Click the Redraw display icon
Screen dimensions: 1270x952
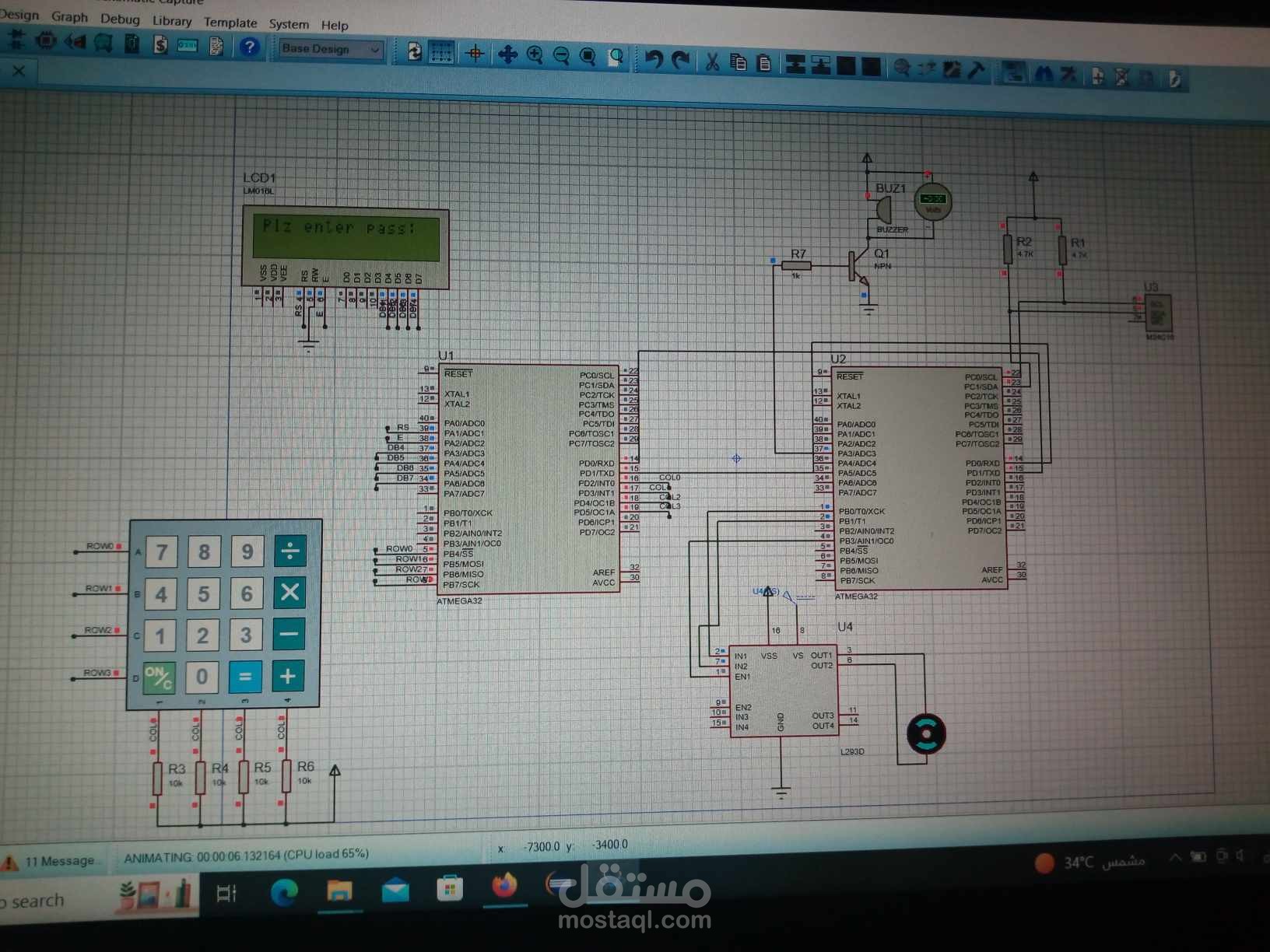pyautogui.click(x=415, y=51)
